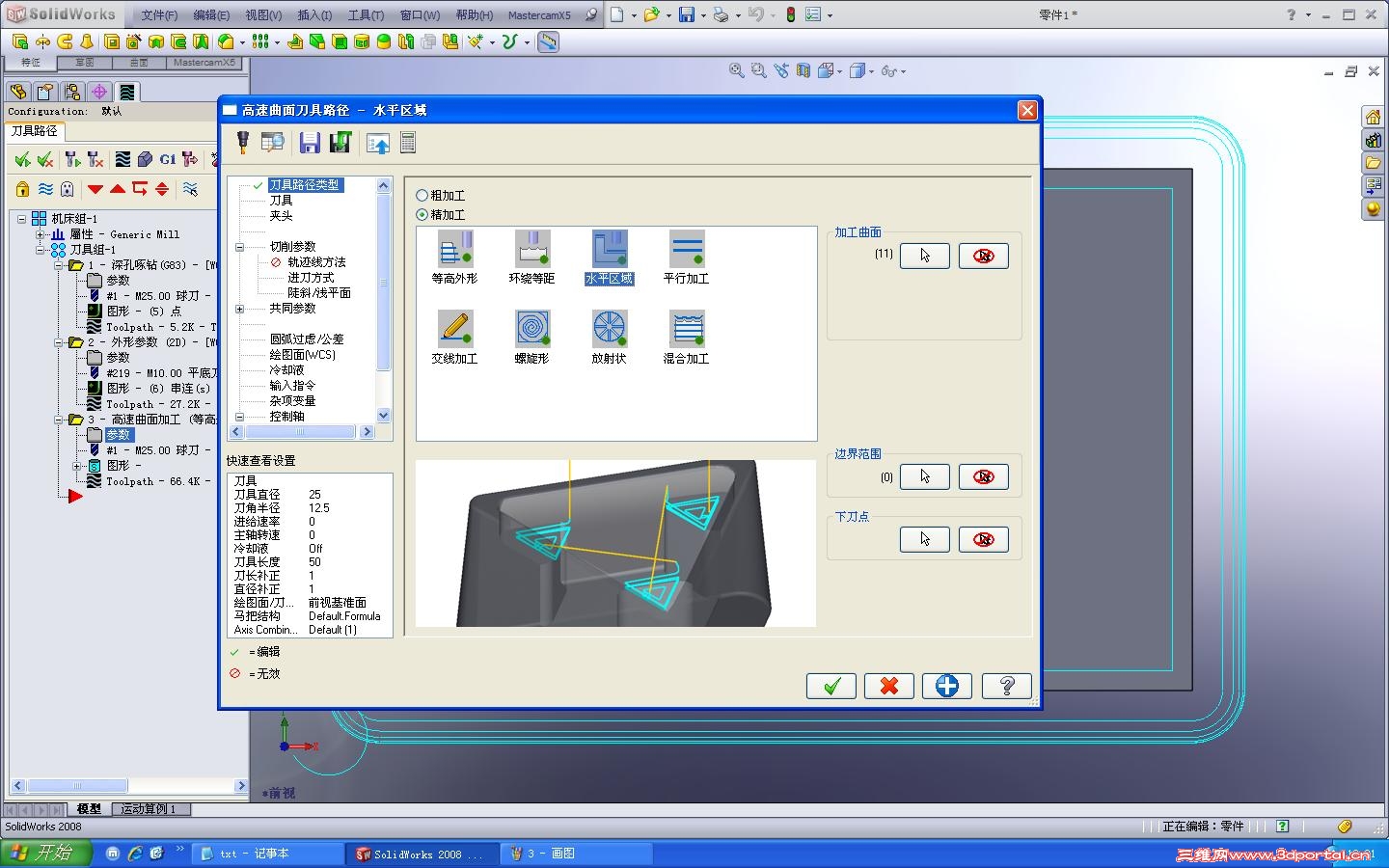Collapse the 切削参数 dialog tree node

point(239,247)
